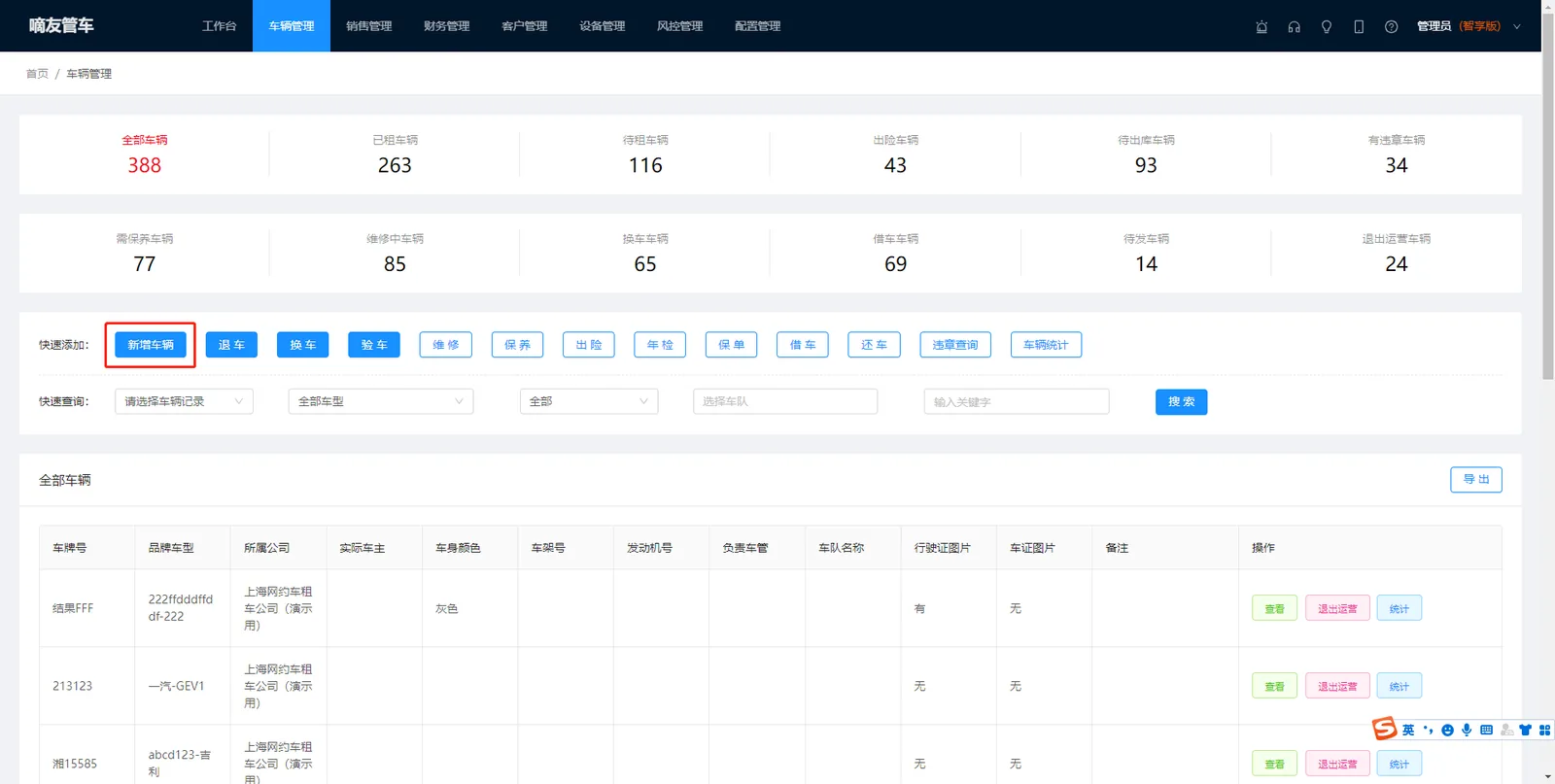Screen dimensions: 1555x784
Task: Go to the 财务管理 menu tab
Action: [x=447, y=26]
